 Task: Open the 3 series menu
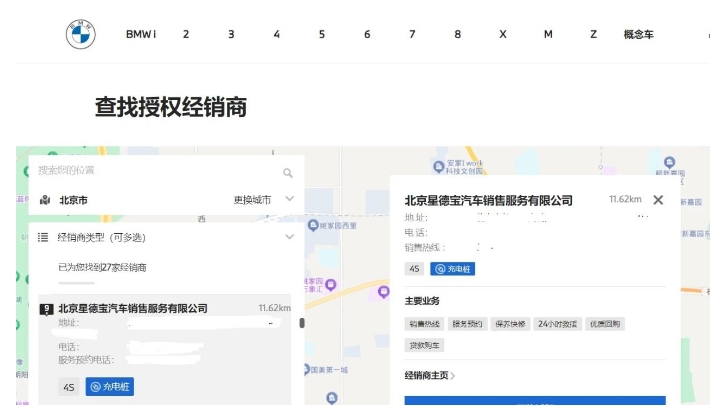point(231,34)
